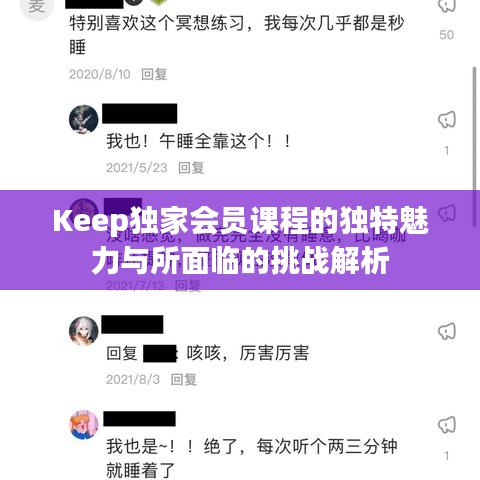
Task: Tap like icon on '咳咳，厉害厉害' reply
Action: click(x=447, y=331)
